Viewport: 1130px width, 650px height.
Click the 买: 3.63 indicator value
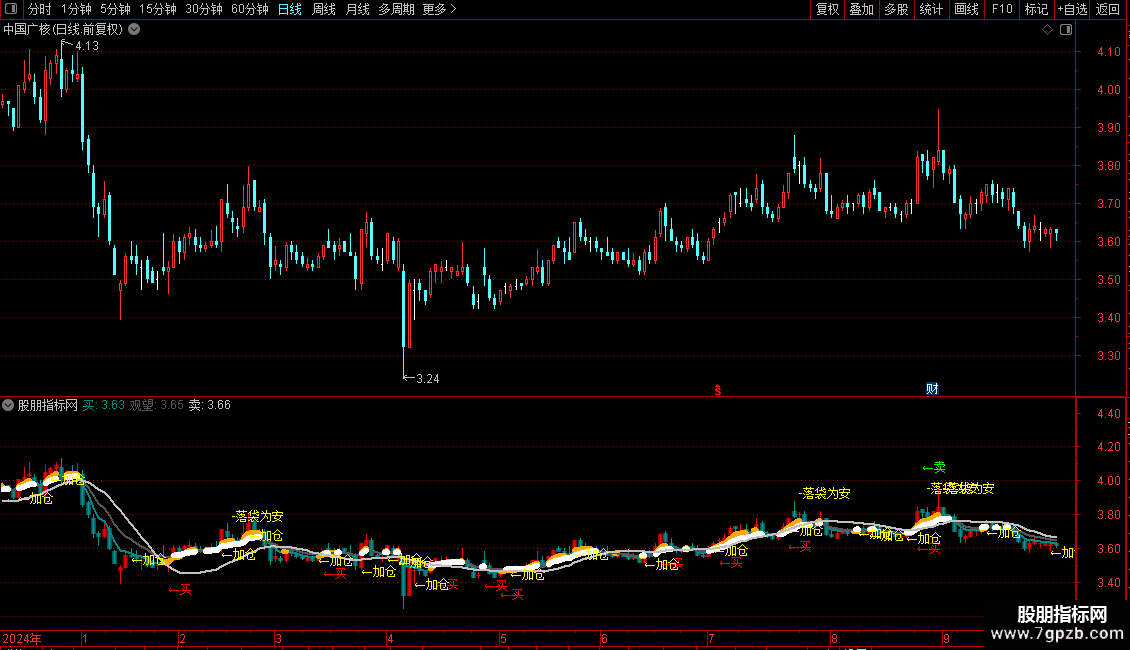click(x=104, y=405)
